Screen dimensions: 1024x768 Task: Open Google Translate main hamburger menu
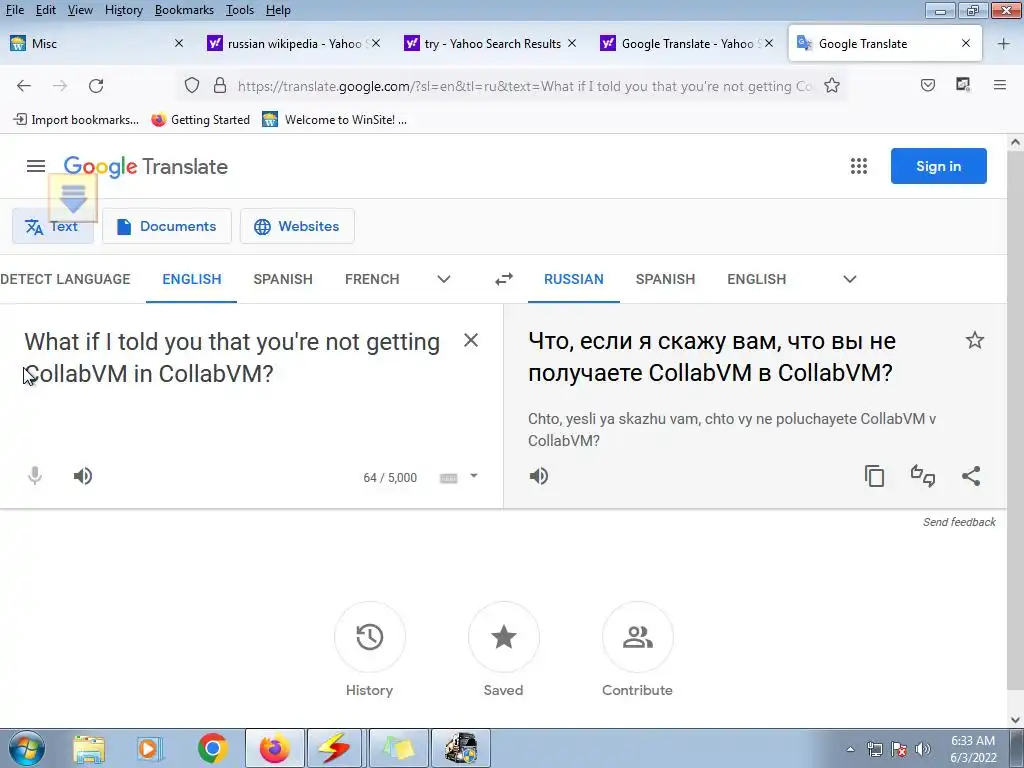tap(36, 167)
